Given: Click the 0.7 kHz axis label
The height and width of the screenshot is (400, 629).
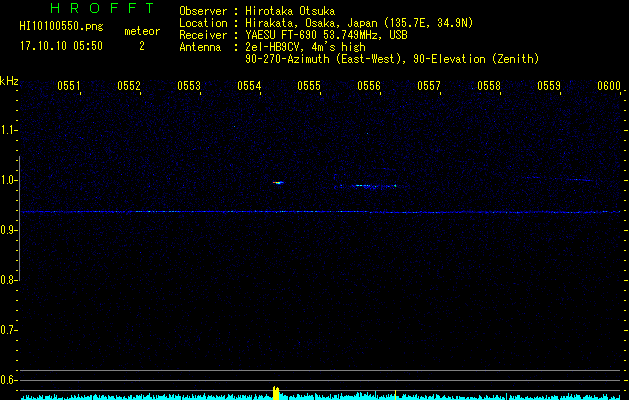Looking at the screenshot, I should (8, 330).
